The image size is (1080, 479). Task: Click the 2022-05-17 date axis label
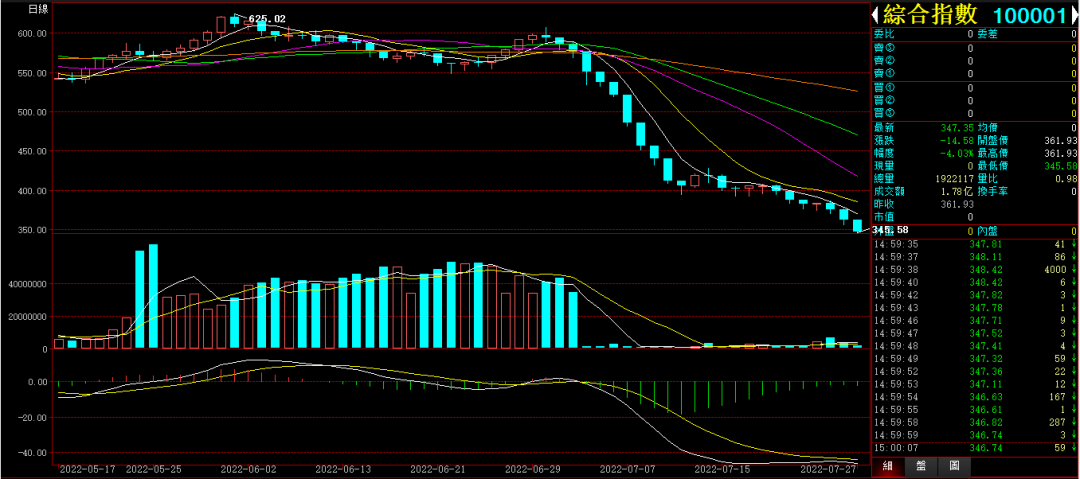(87, 469)
